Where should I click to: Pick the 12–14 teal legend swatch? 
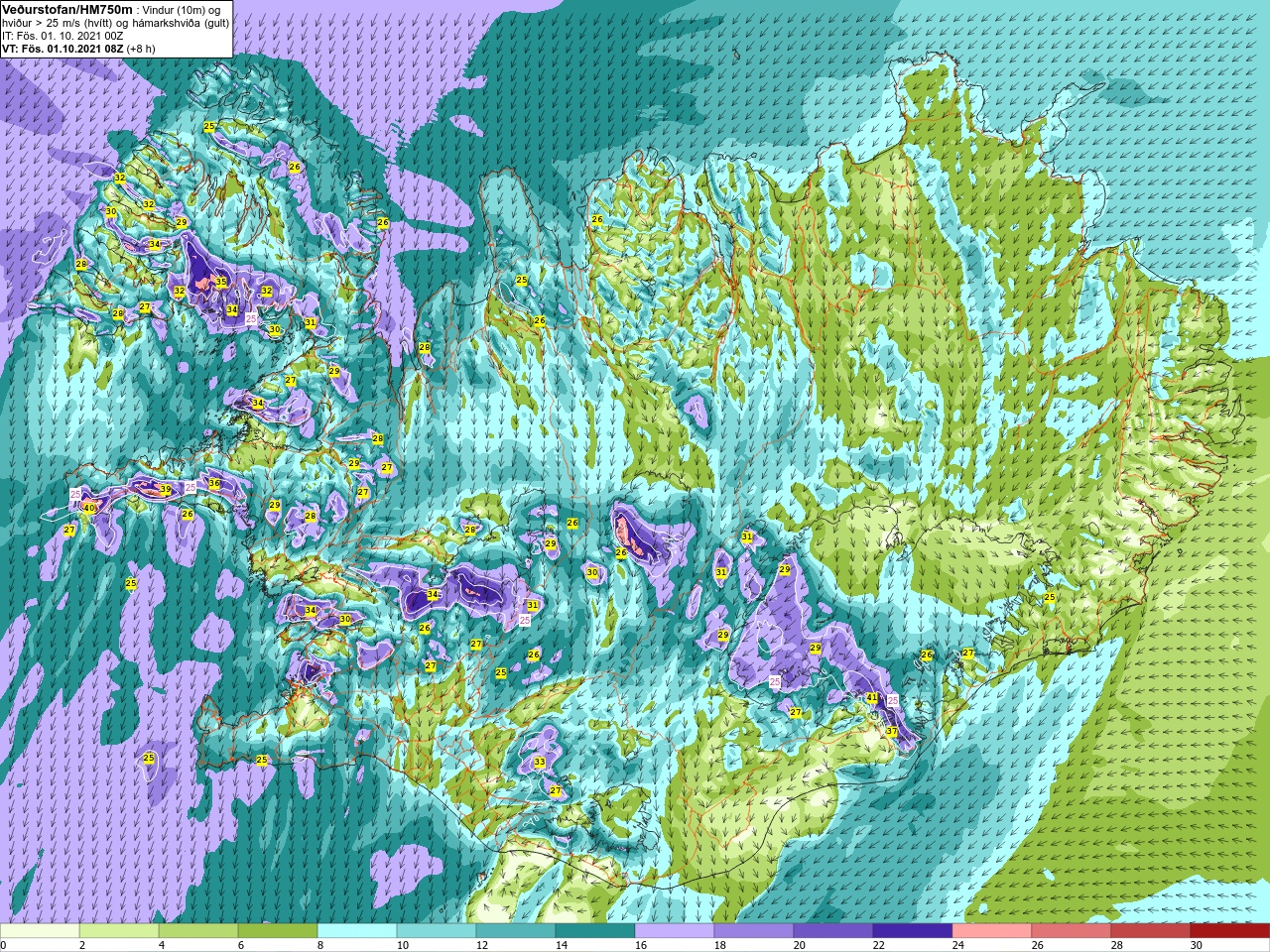(516, 931)
